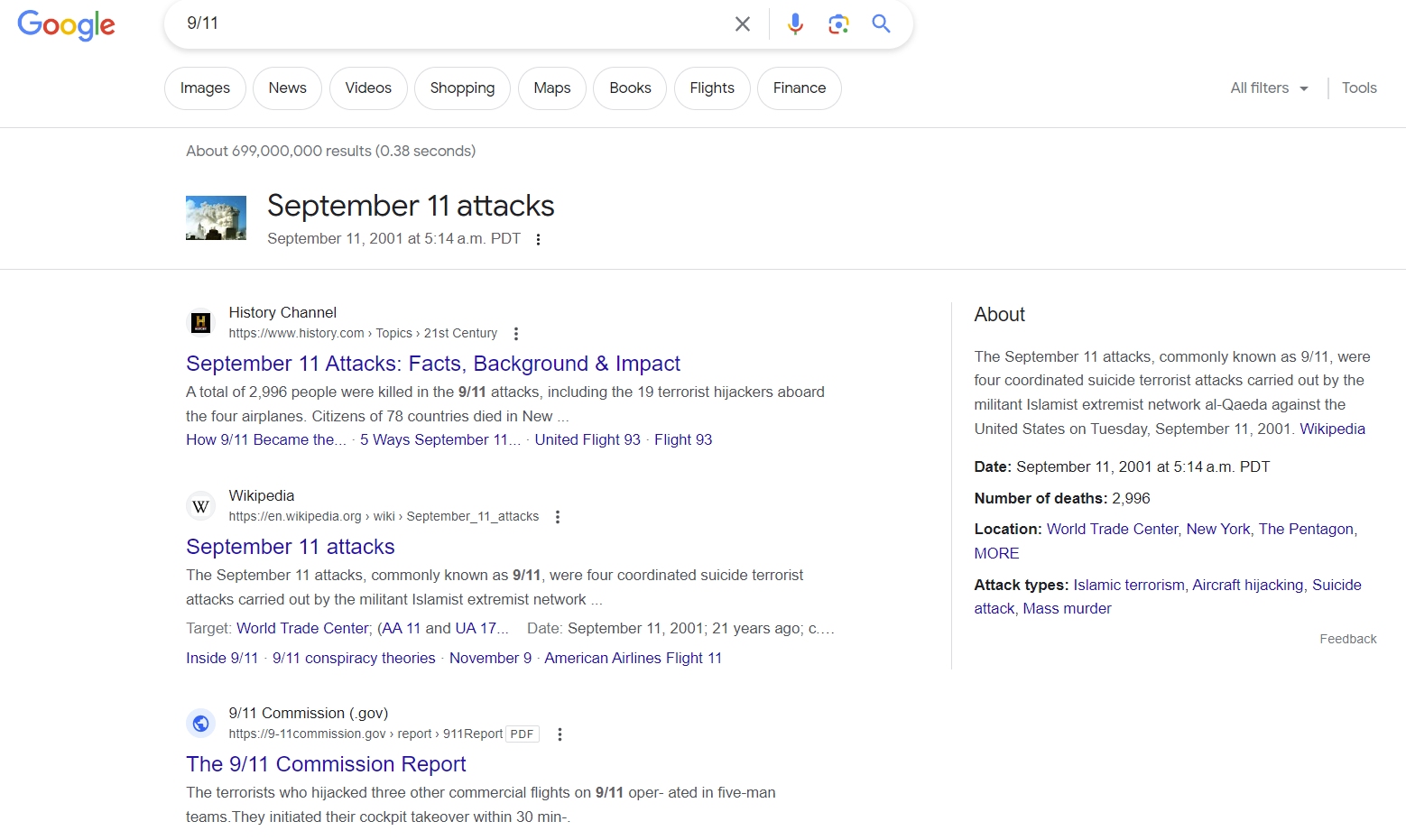The image size is (1406, 840).
Task: Expand MORE locations in About panel
Action: (996, 554)
